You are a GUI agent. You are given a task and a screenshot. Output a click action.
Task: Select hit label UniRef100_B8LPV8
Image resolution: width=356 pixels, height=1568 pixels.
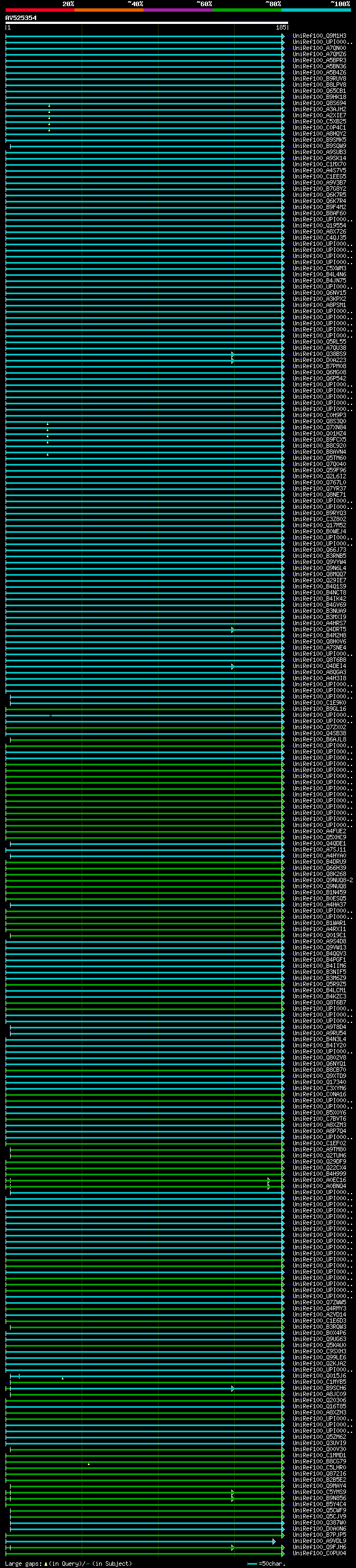pos(319,85)
